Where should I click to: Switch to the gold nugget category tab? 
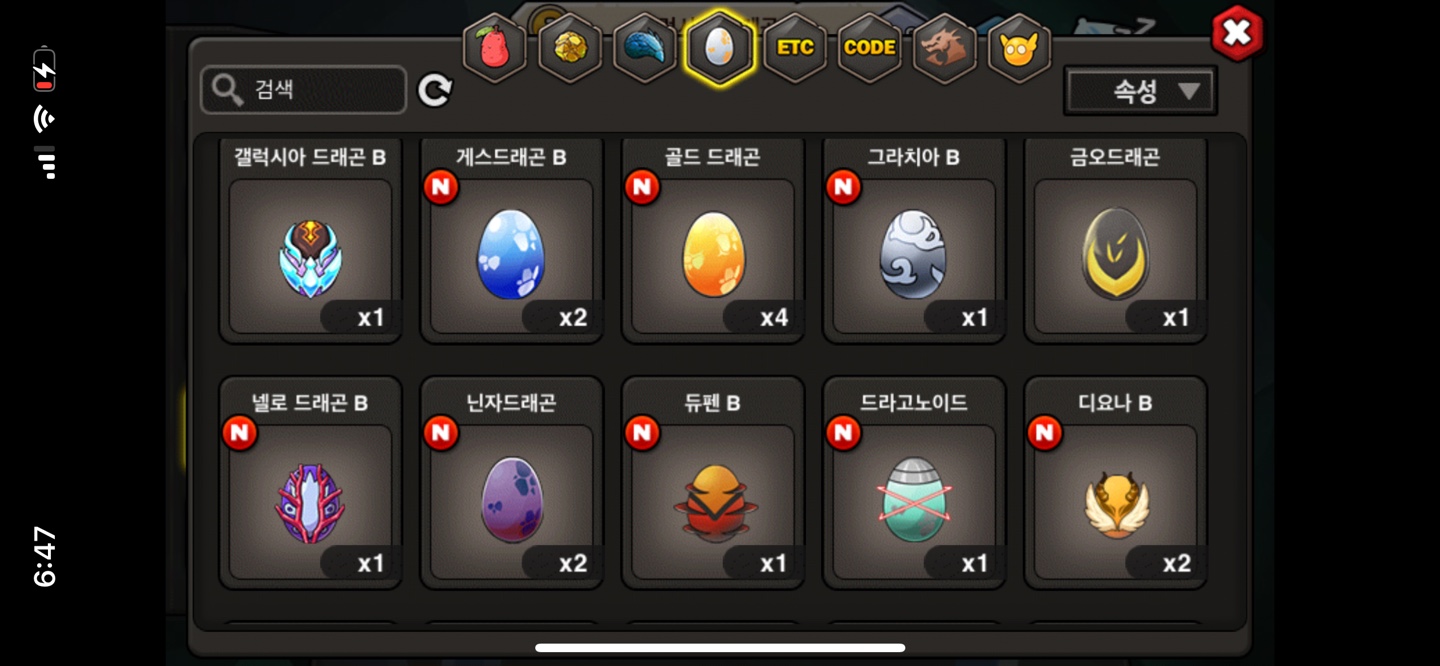(x=570, y=48)
